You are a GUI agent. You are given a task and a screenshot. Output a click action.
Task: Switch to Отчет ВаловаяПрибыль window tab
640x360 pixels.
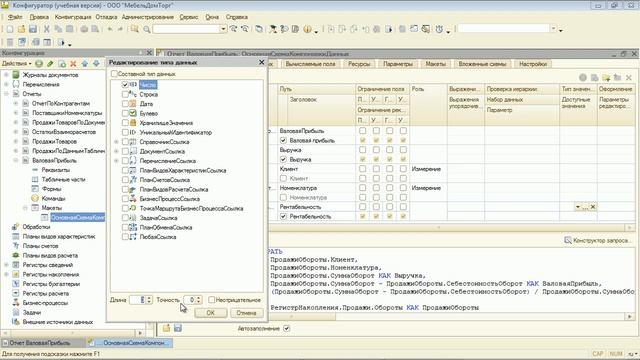[x=40, y=343]
